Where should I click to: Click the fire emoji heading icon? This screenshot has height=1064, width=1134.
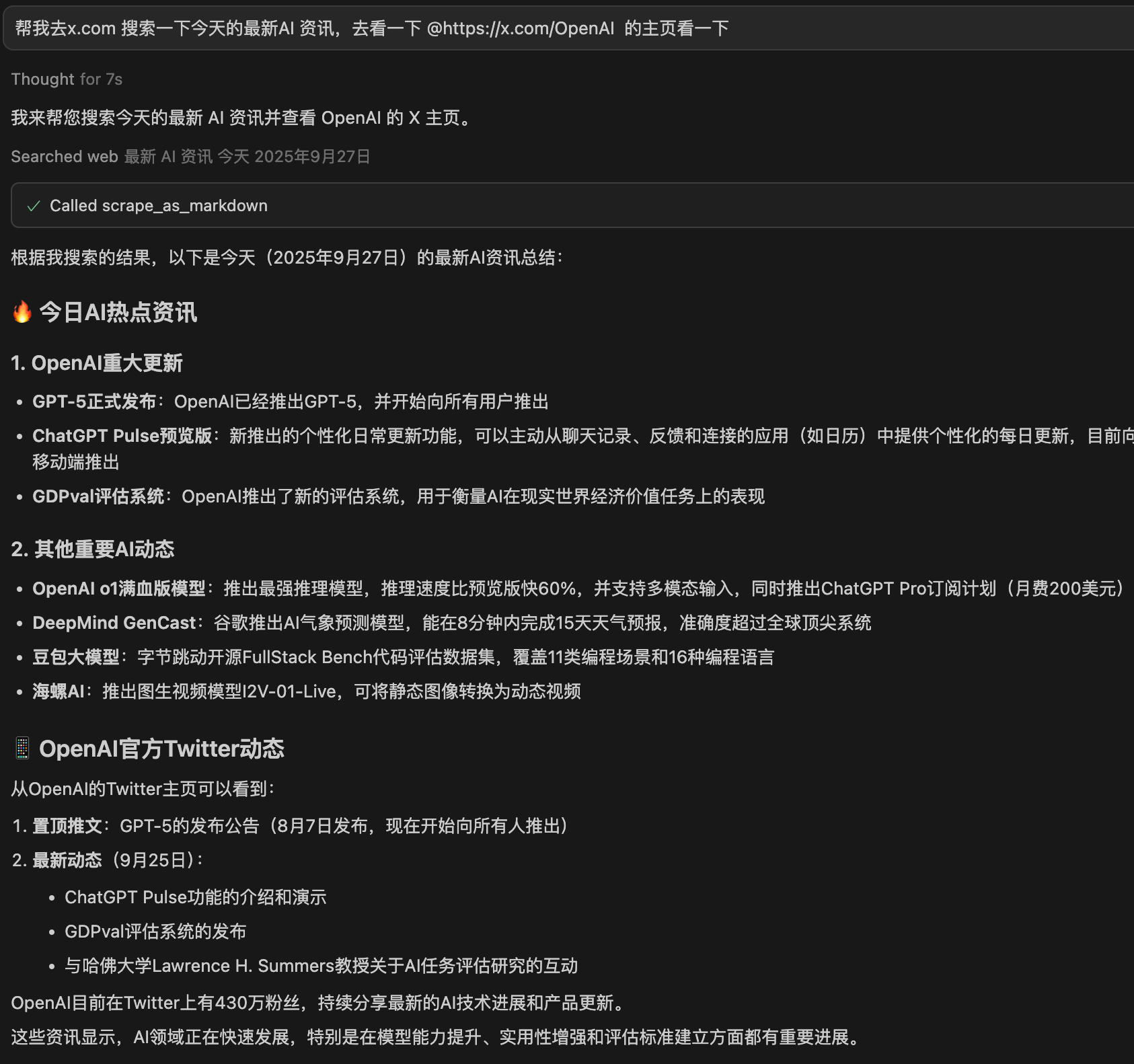pyautogui.click(x=22, y=312)
